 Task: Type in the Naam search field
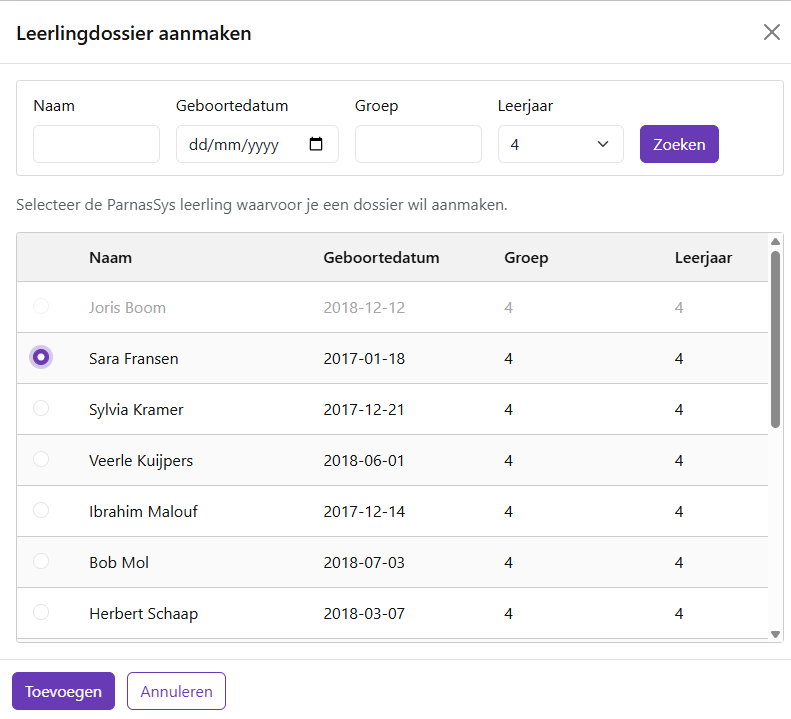96,144
